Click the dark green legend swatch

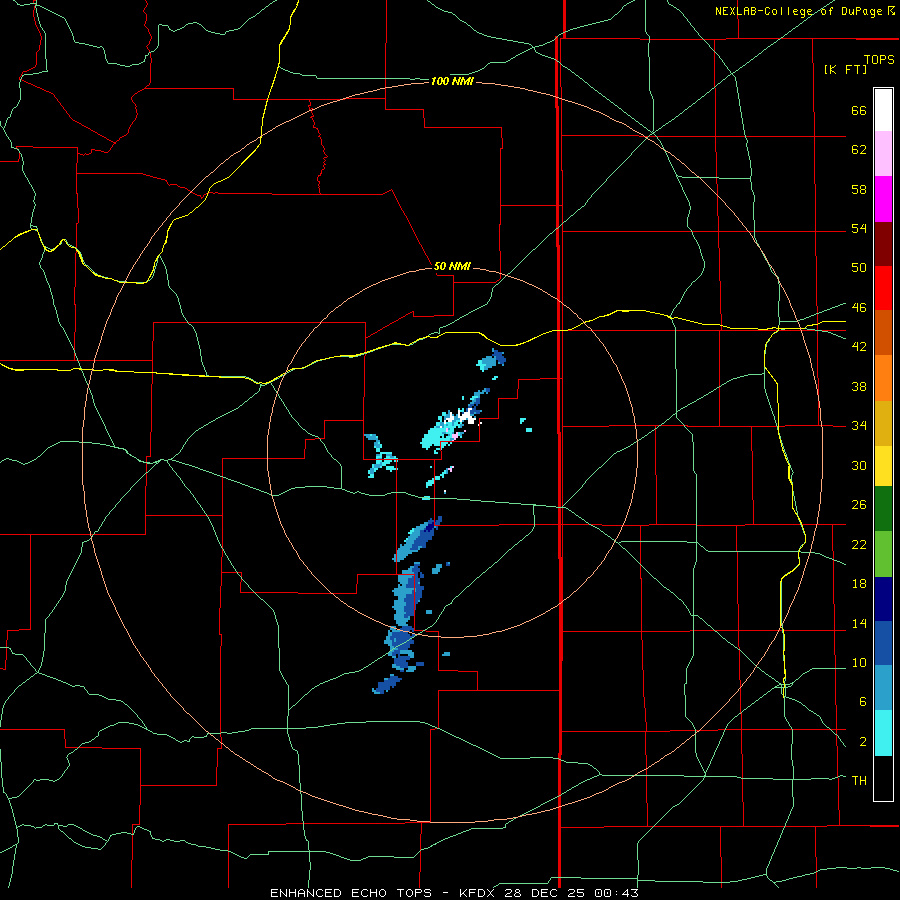pyautogui.click(x=883, y=509)
